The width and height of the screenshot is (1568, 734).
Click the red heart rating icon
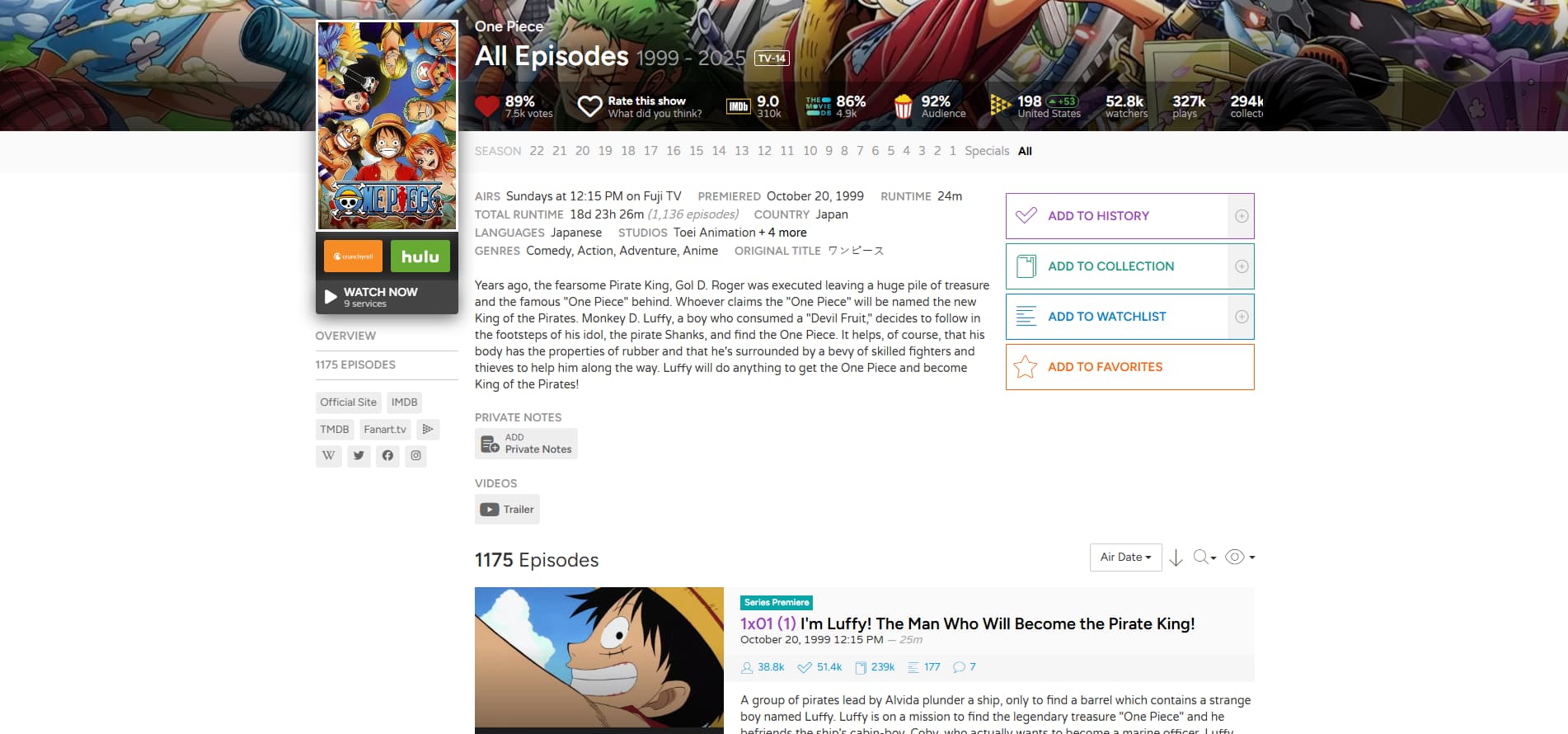[x=487, y=106]
